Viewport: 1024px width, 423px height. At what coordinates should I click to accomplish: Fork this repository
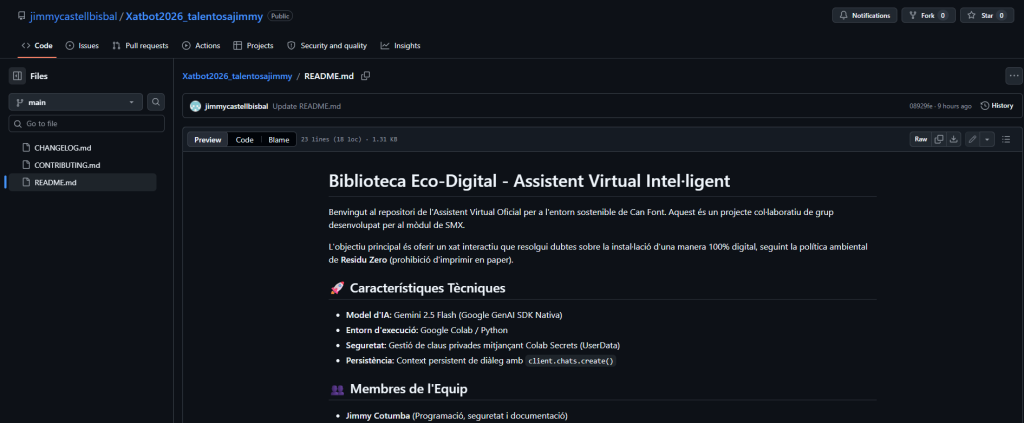point(928,16)
